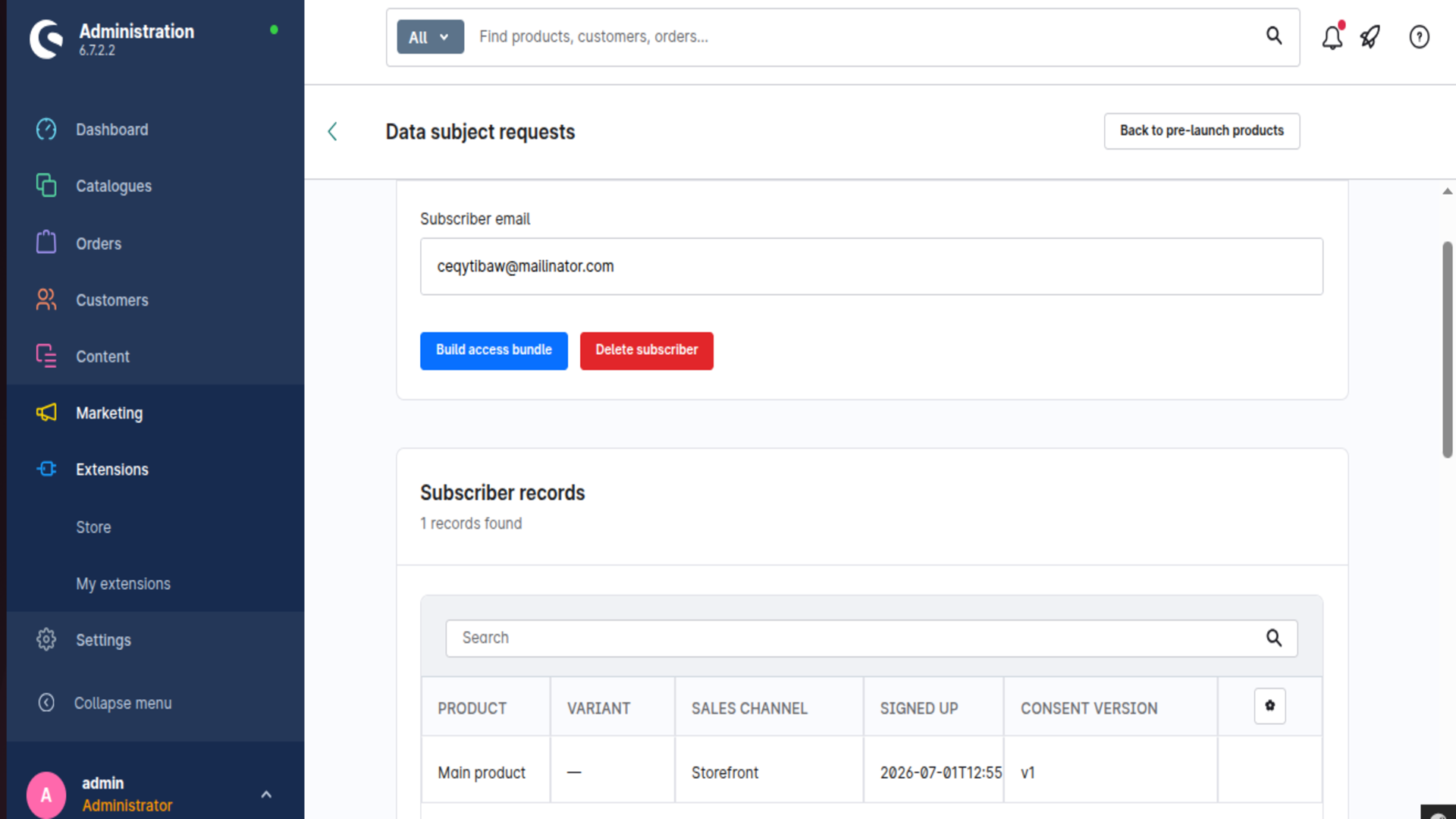Select Store under Extensions

(x=93, y=527)
